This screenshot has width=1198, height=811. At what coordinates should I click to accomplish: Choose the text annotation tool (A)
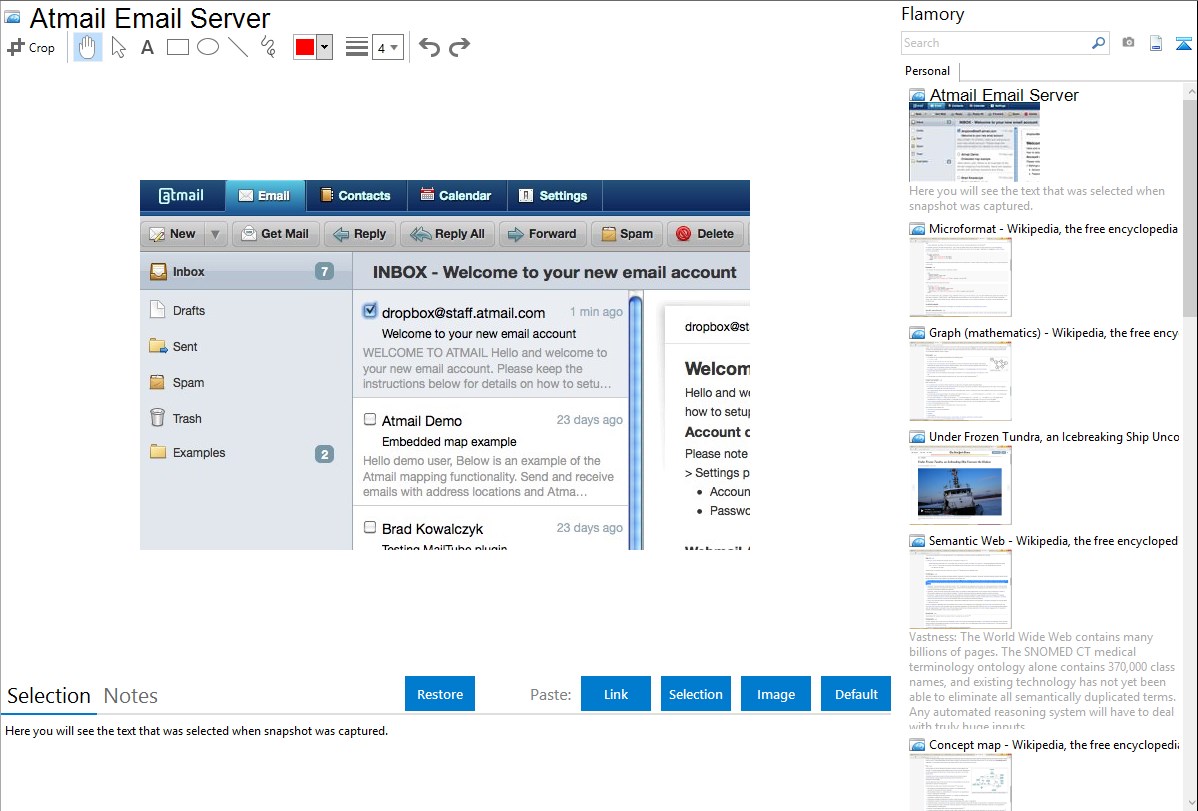(147, 47)
